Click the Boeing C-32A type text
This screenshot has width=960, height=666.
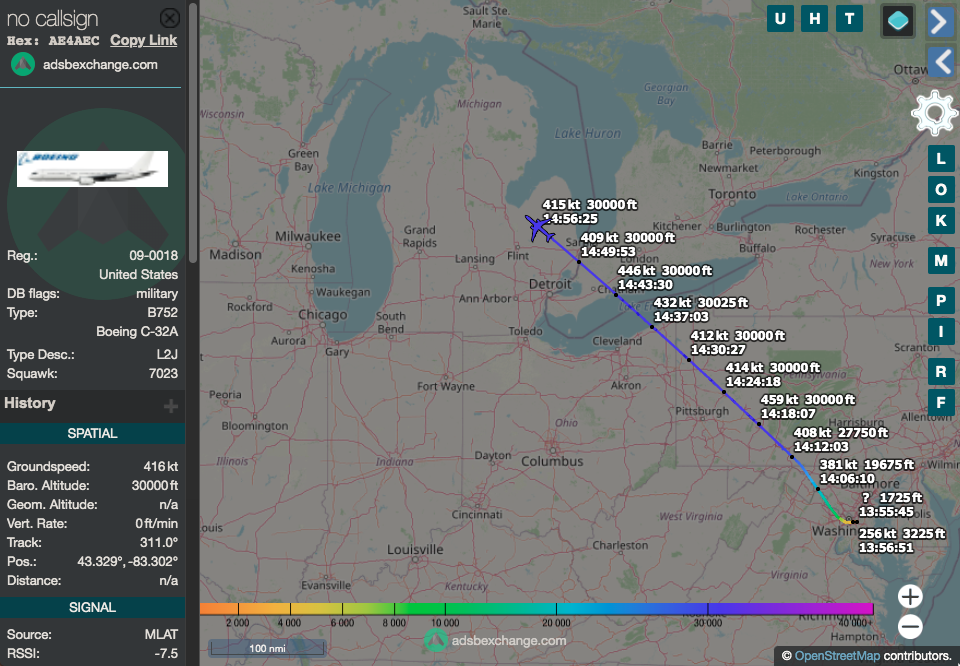coord(137,332)
